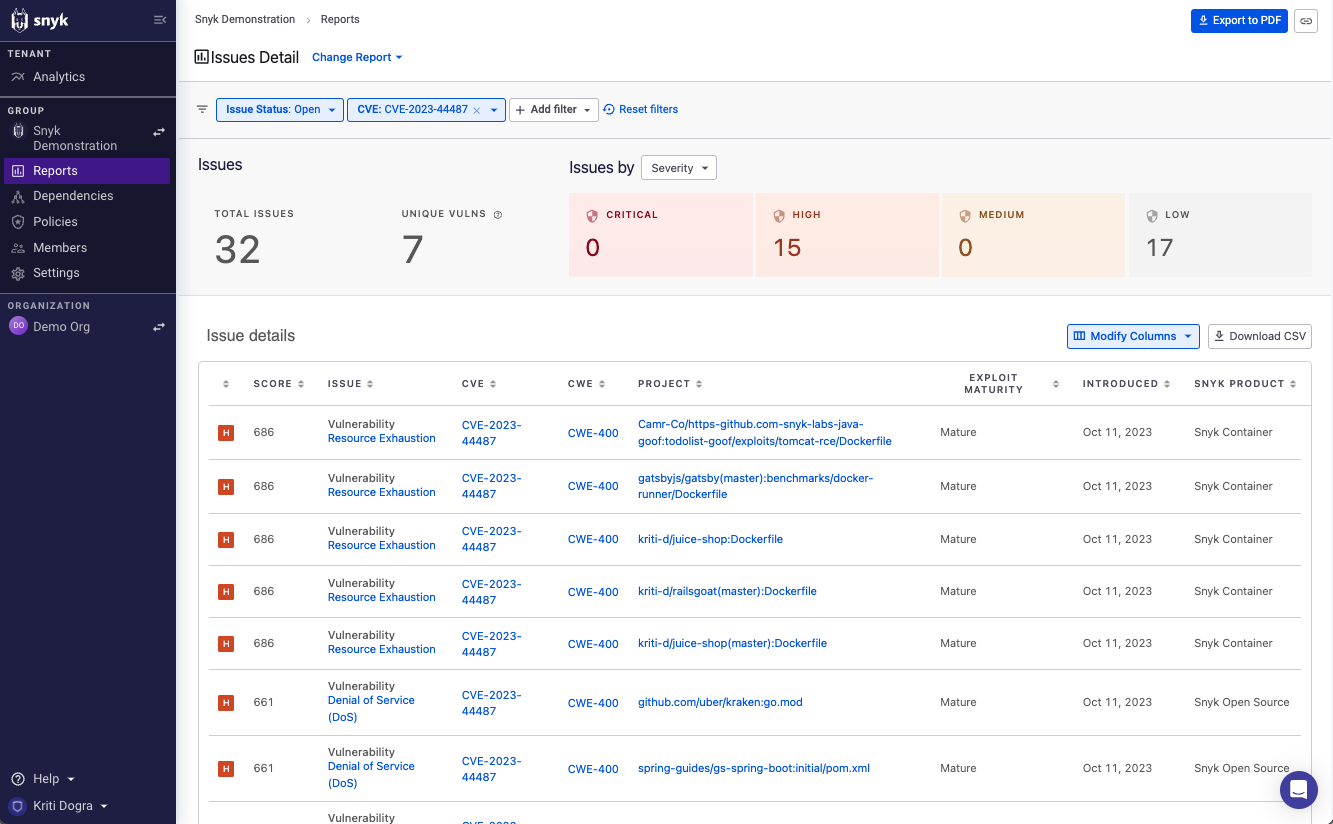The height and width of the screenshot is (824, 1333).
Task: Click the Snyk Open Source cell in kraken row
Action: point(1241,703)
